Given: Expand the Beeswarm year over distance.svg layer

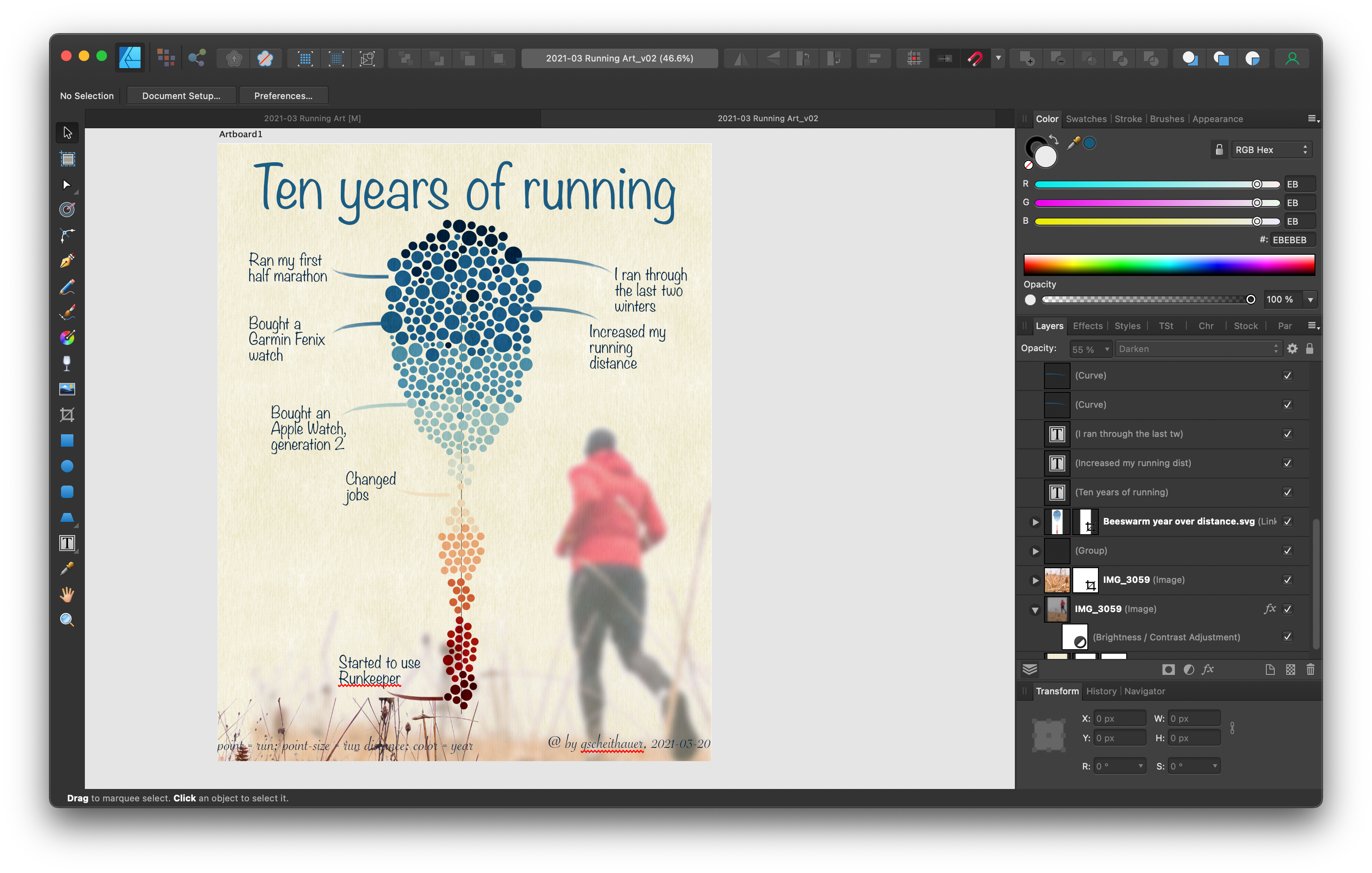Looking at the screenshot, I should tap(1035, 522).
